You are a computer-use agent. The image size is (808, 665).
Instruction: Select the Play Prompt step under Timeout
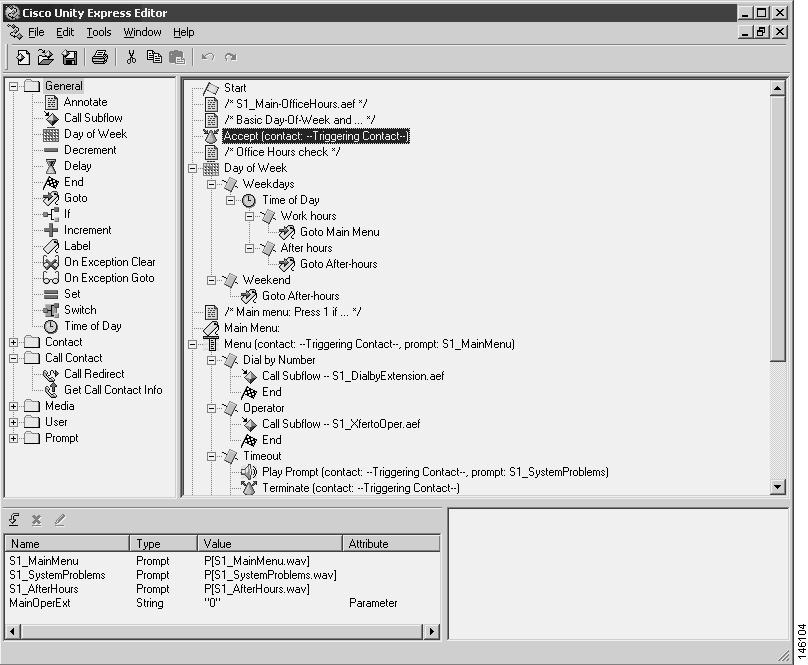pyautogui.click(x=341, y=471)
